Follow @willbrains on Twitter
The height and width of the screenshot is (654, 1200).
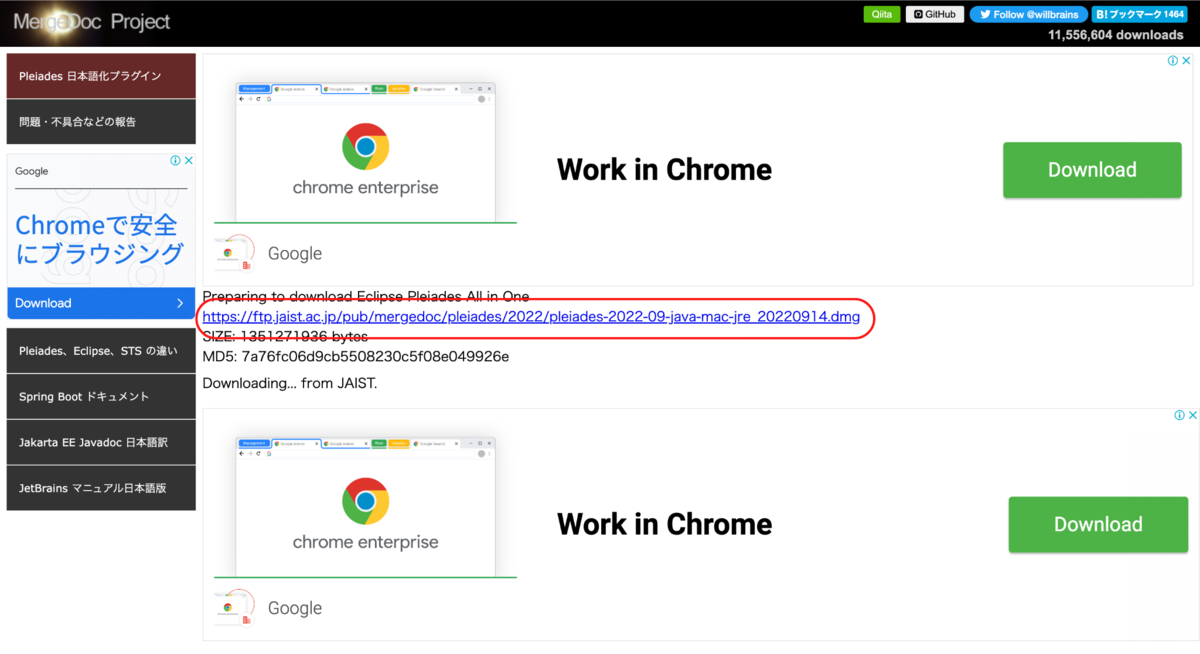(x=1028, y=14)
